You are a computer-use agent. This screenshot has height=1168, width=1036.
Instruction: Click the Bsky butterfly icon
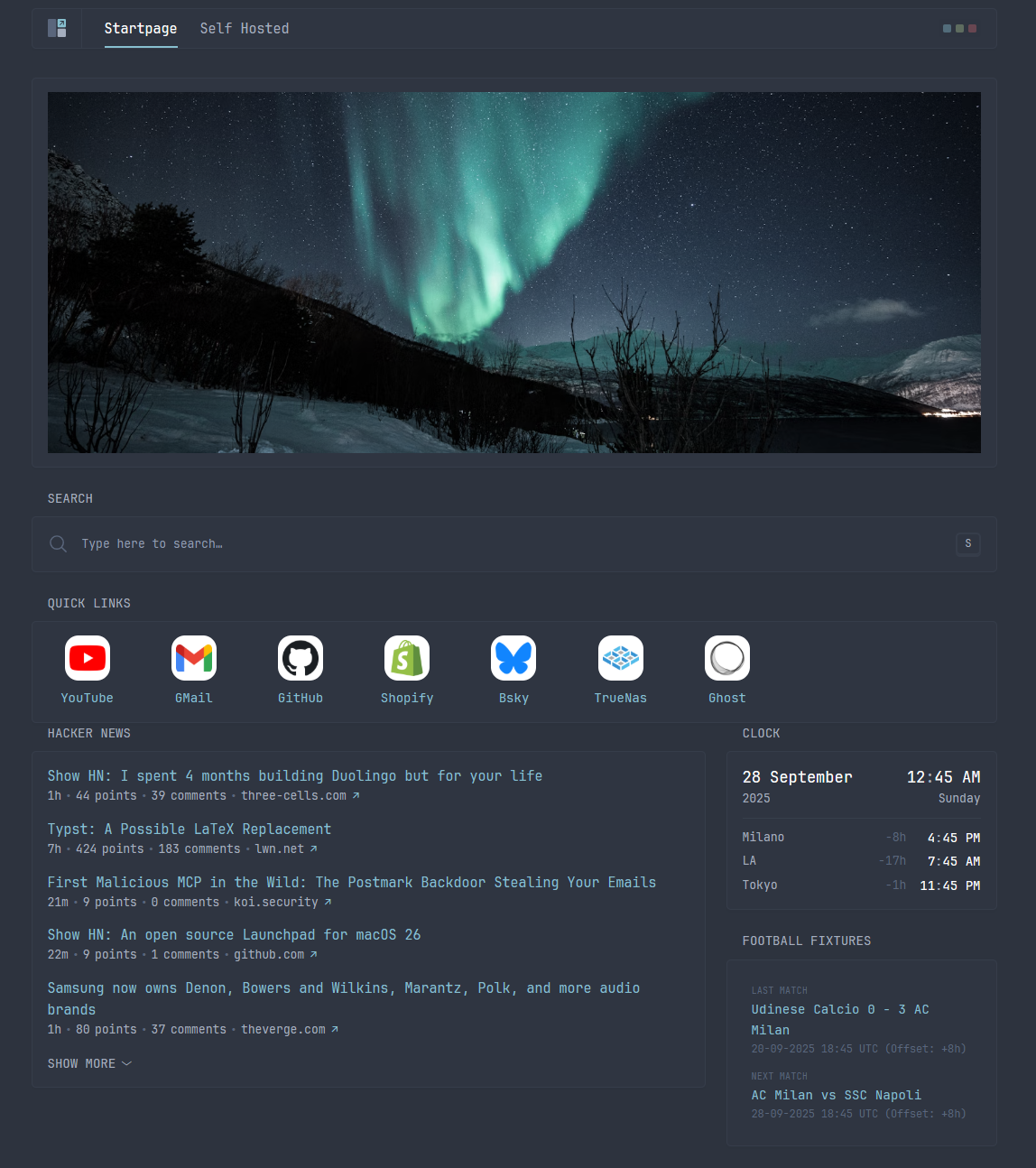coord(513,658)
